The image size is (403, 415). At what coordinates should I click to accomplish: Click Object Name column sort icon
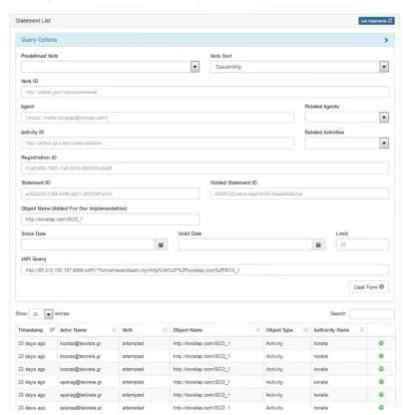[x=258, y=330]
